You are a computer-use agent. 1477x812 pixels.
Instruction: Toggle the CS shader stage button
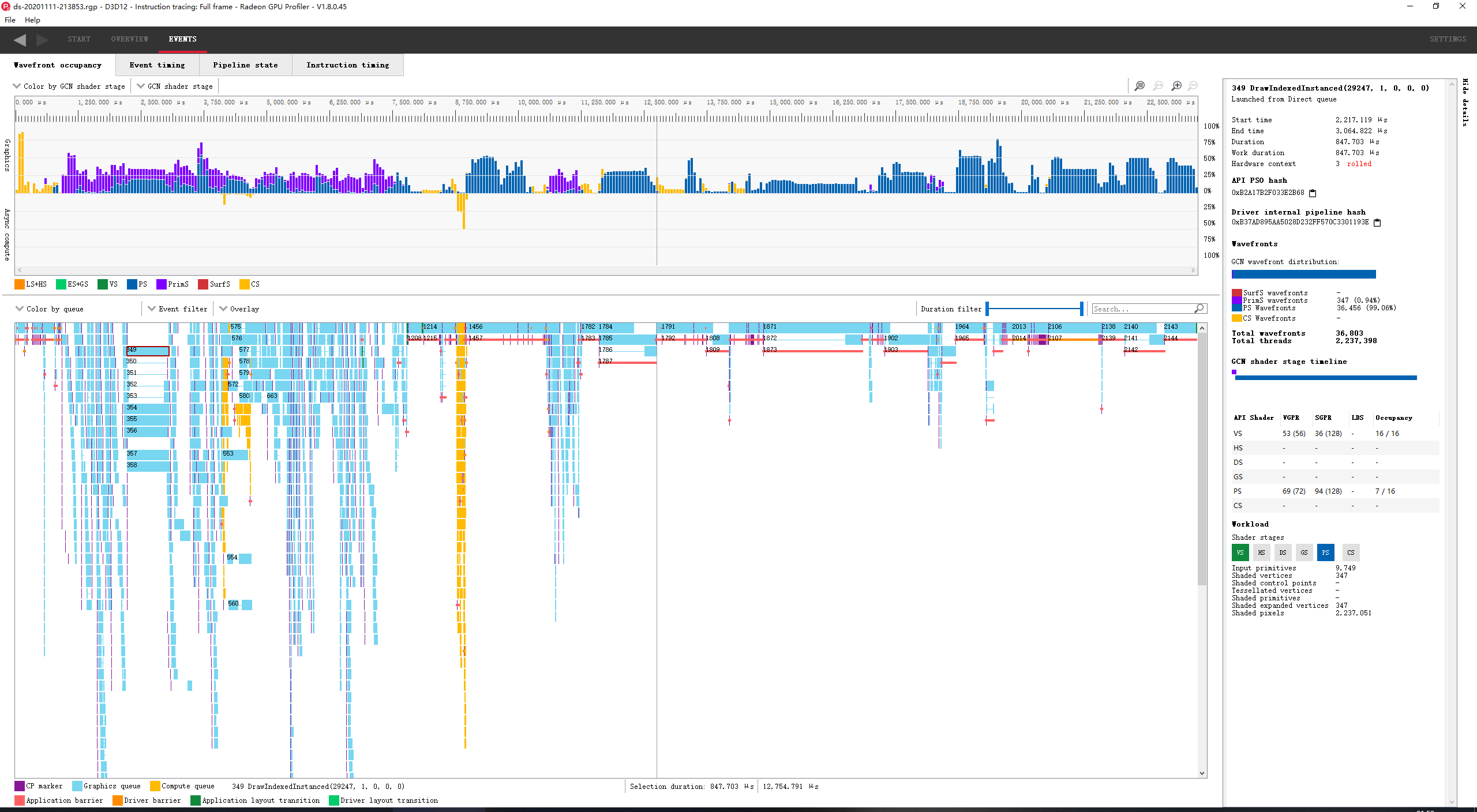(1351, 552)
